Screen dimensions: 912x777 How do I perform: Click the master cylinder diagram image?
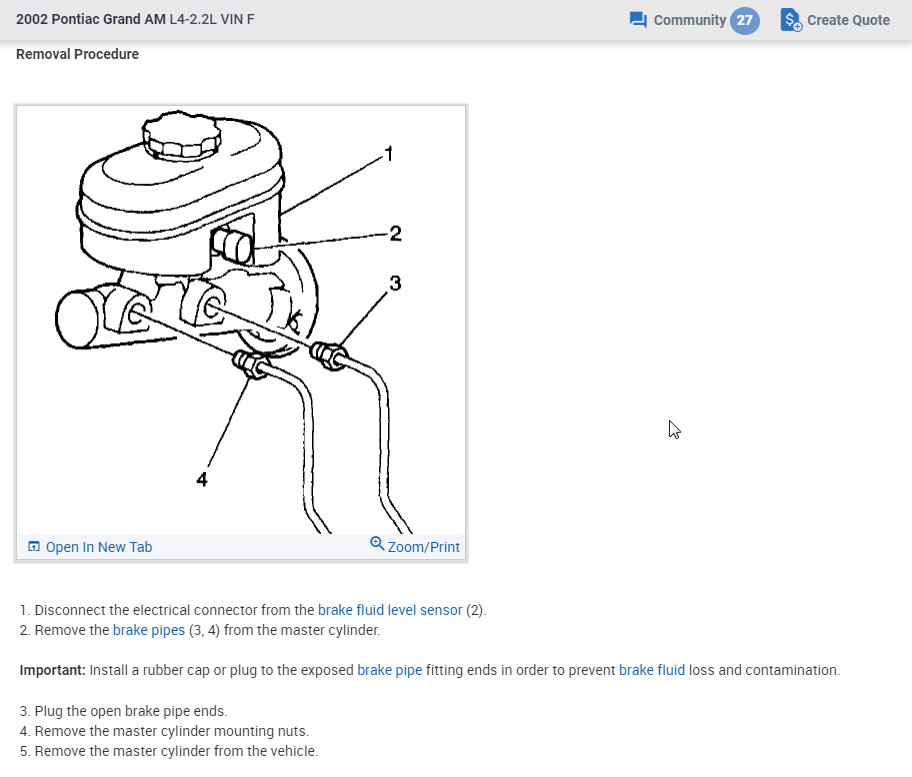tap(241, 320)
